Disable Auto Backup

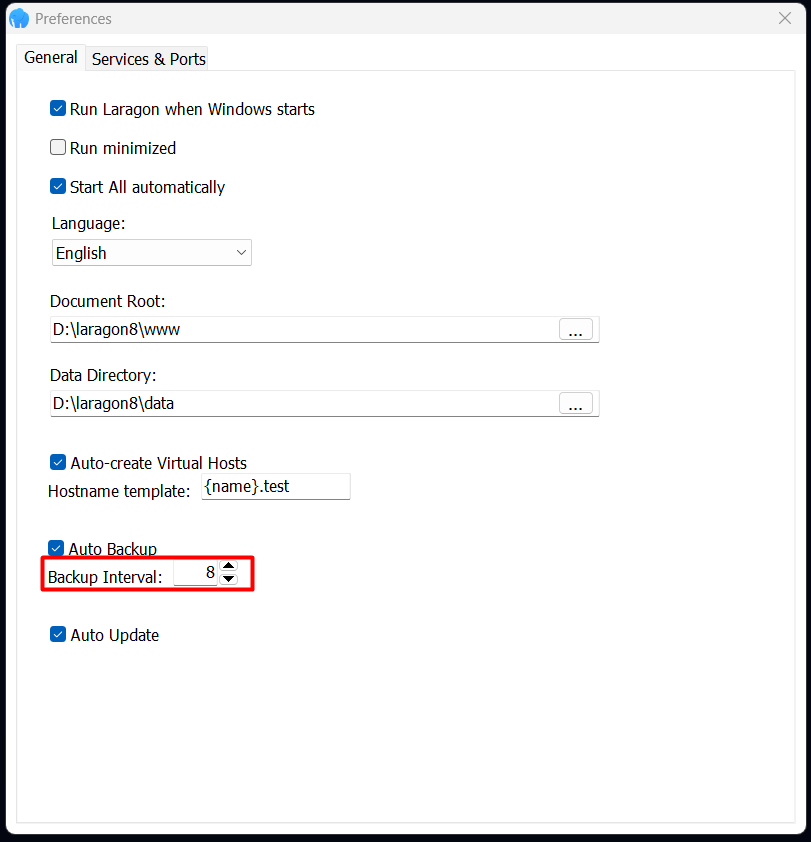pyautogui.click(x=57, y=548)
